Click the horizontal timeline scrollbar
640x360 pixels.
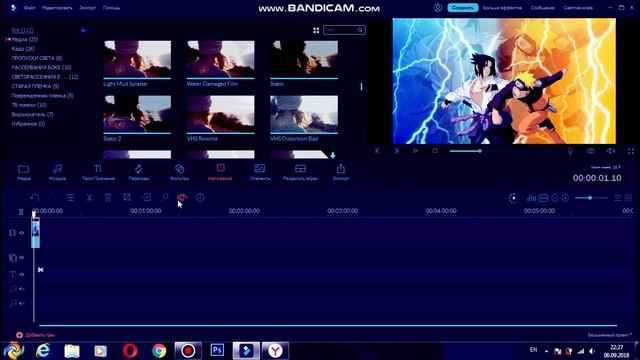[328, 326]
